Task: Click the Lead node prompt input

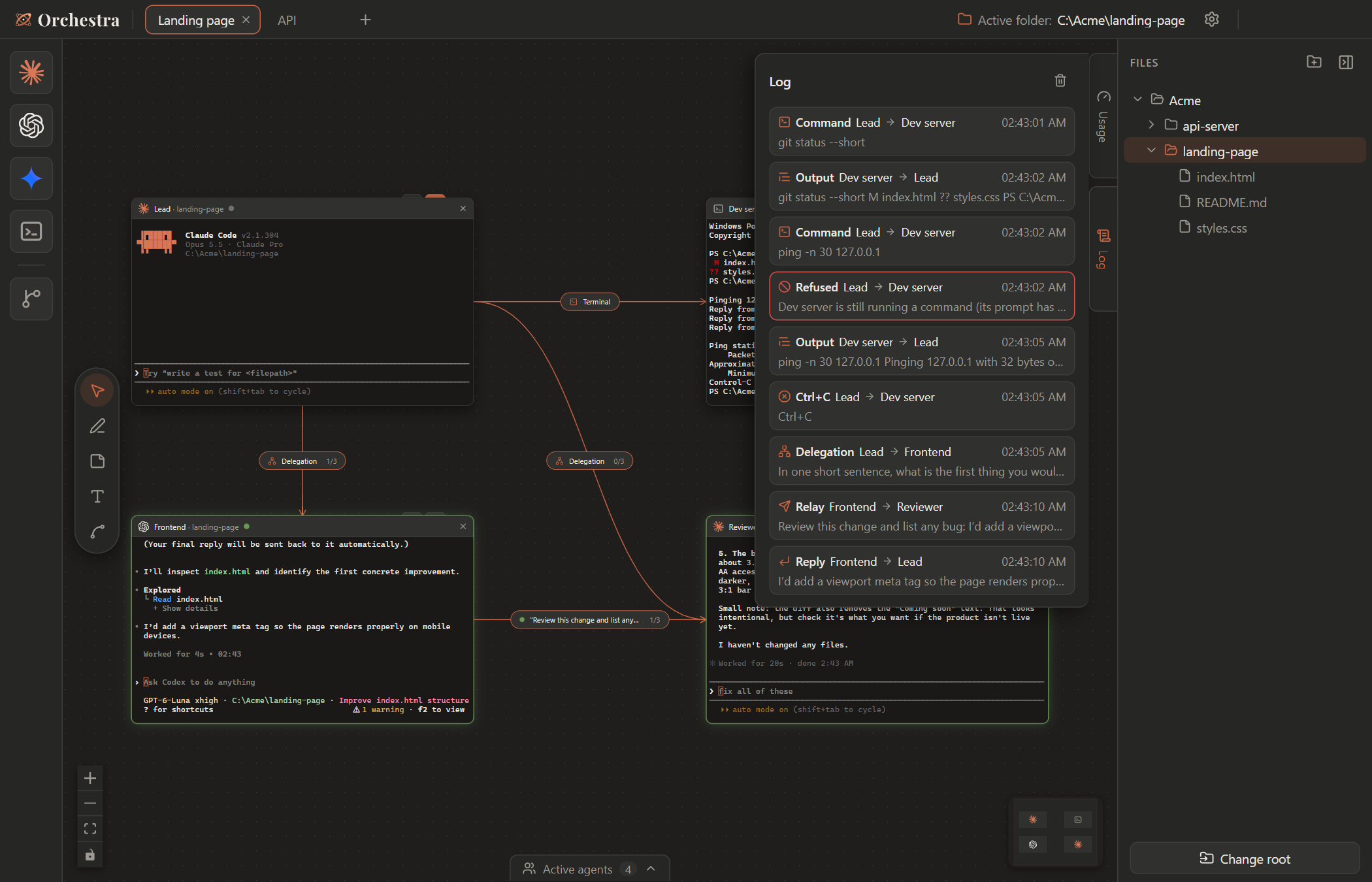Action: pos(302,373)
